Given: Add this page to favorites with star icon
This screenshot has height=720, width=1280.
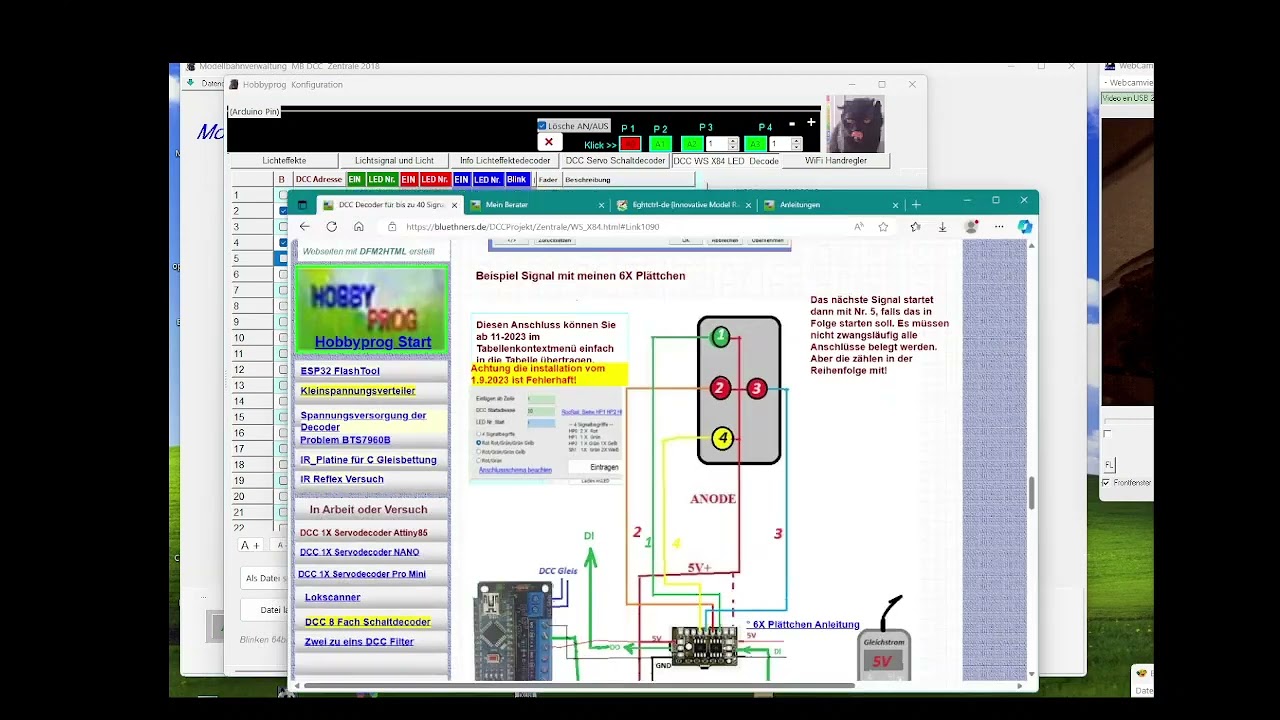Looking at the screenshot, I should point(883,227).
